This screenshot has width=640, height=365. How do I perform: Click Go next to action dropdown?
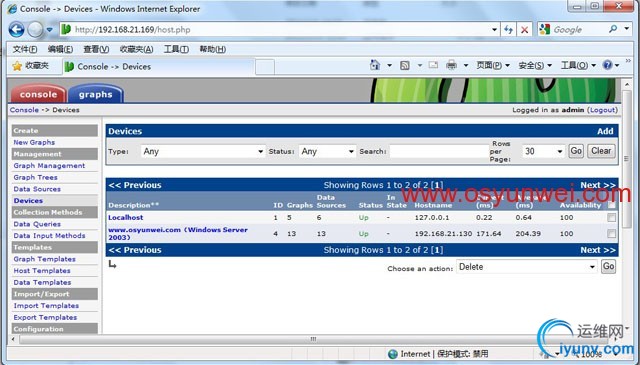point(608,267)
